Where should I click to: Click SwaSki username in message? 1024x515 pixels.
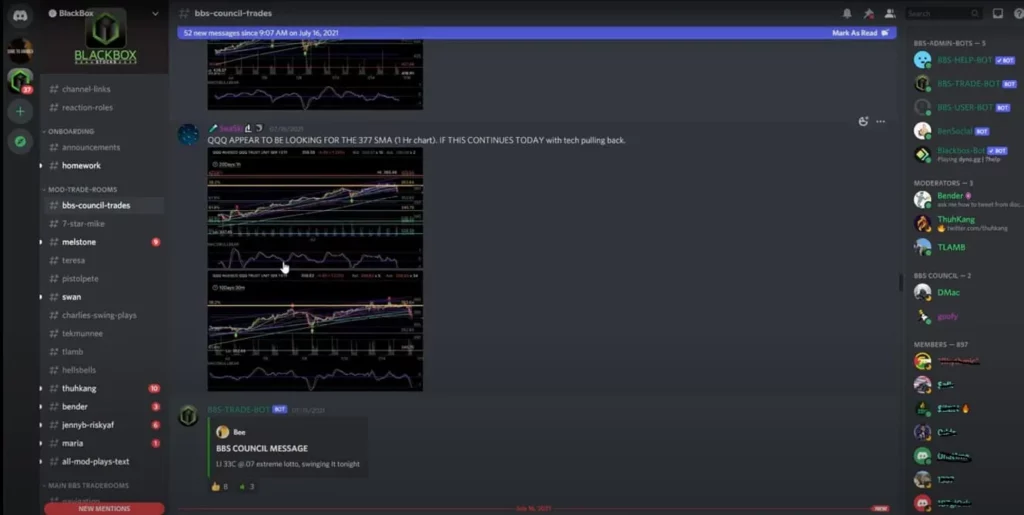click(x=230, y=128)
